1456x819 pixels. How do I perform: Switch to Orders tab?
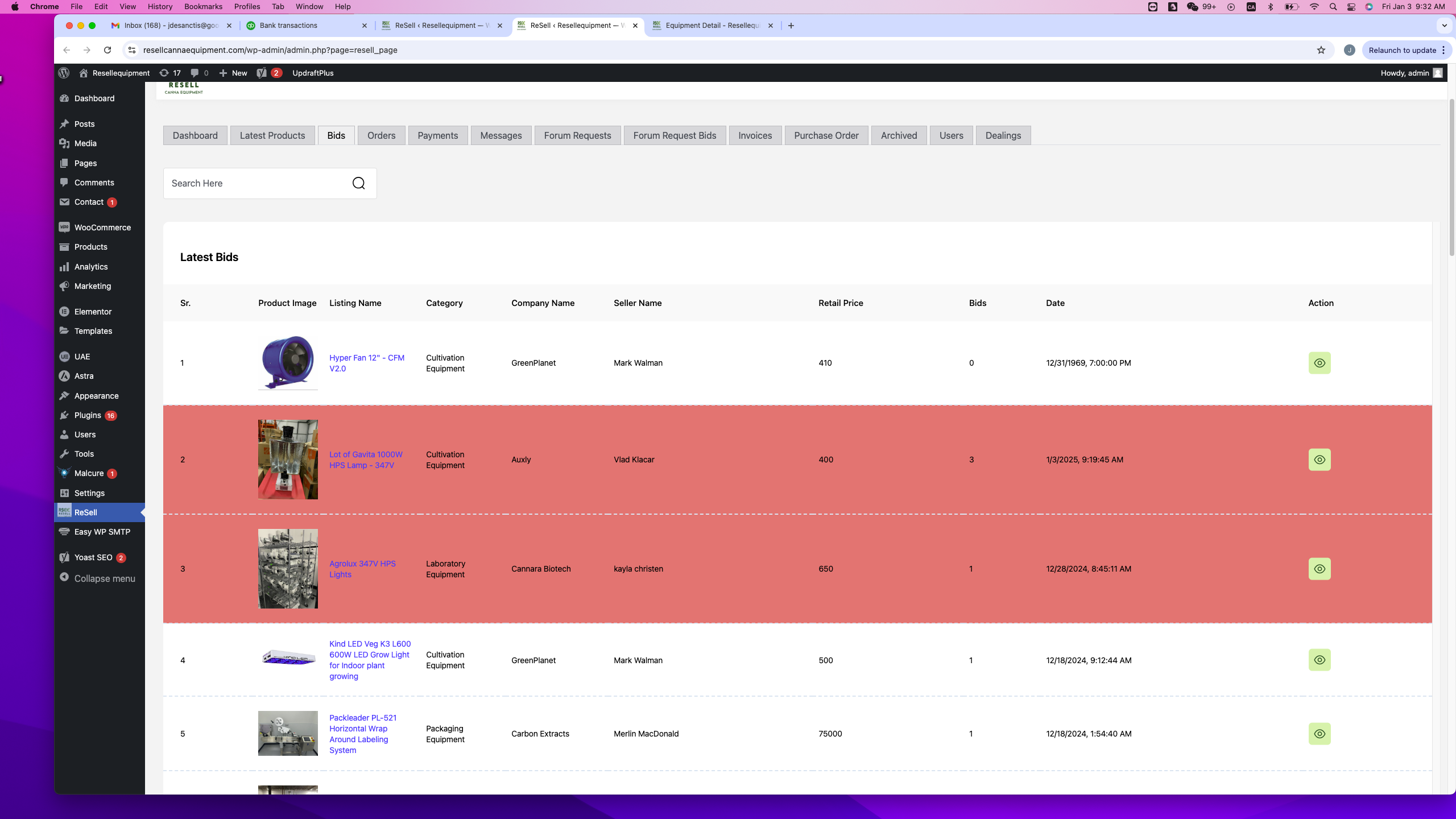[x=381, y=135]
